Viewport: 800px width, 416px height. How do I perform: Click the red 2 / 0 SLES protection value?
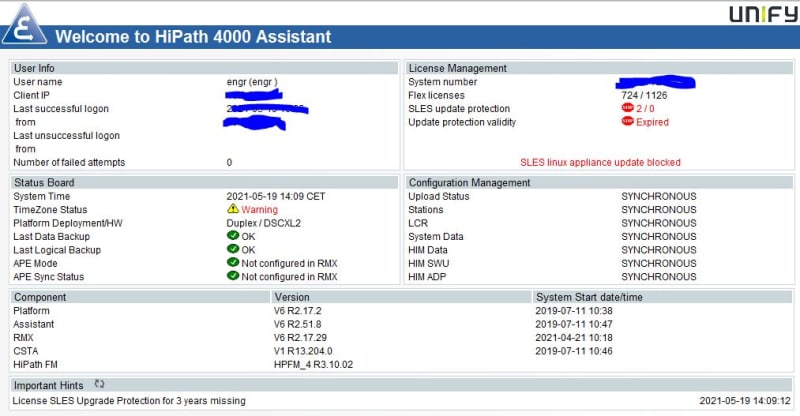coord(645,109)
